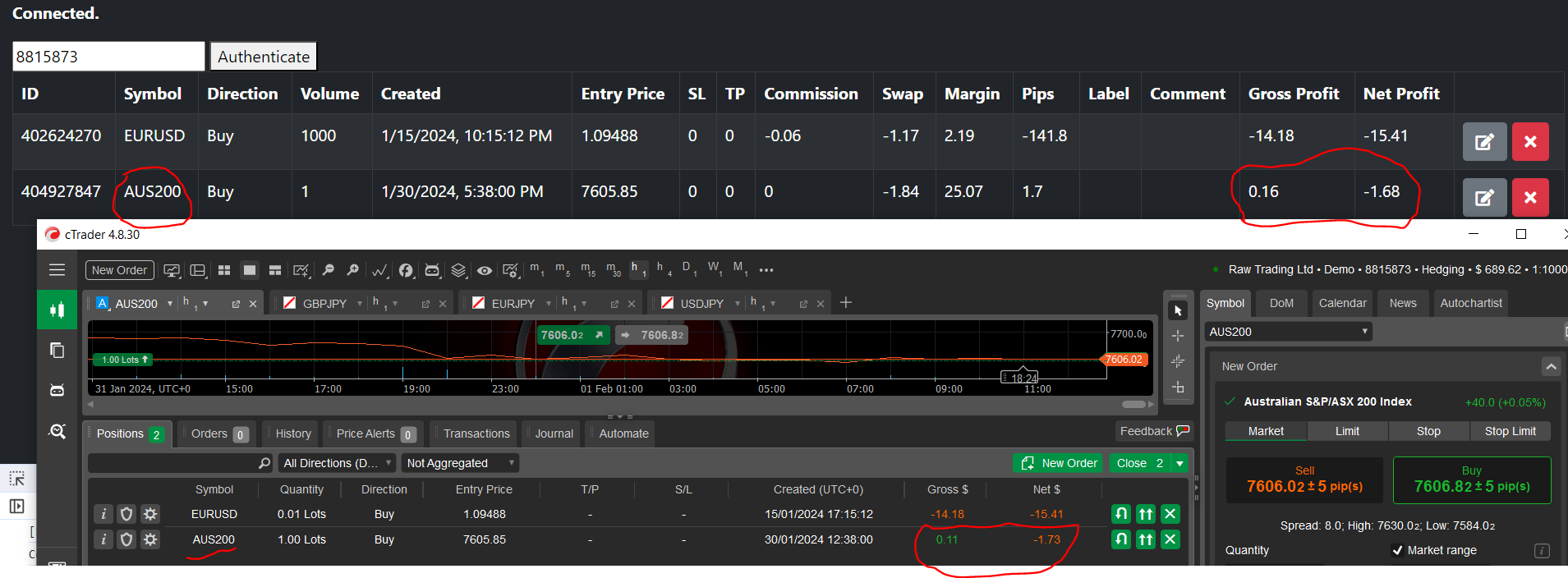Open the GBPJPY tab timeframe dropdown

pyautogui.click(x=395, y=304)
